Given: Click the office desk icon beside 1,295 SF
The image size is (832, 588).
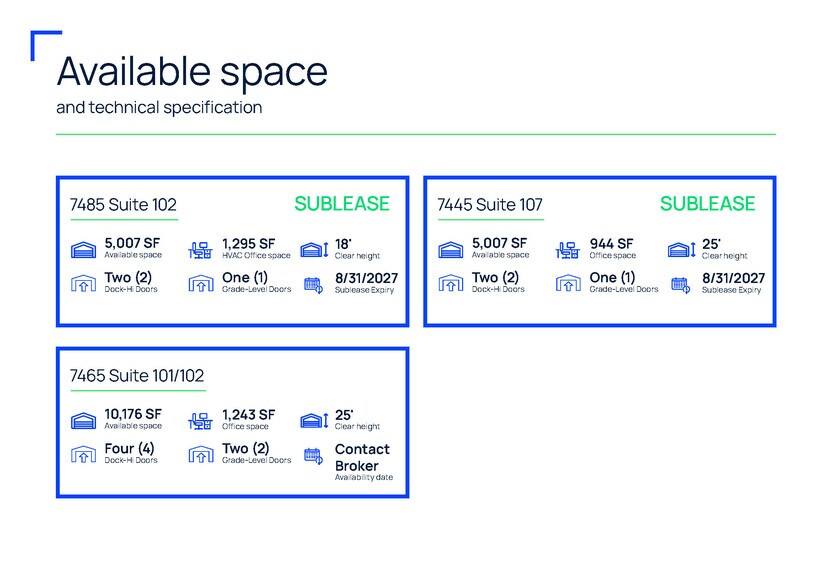Looking at the screenshot, I should tap(200, 250).
